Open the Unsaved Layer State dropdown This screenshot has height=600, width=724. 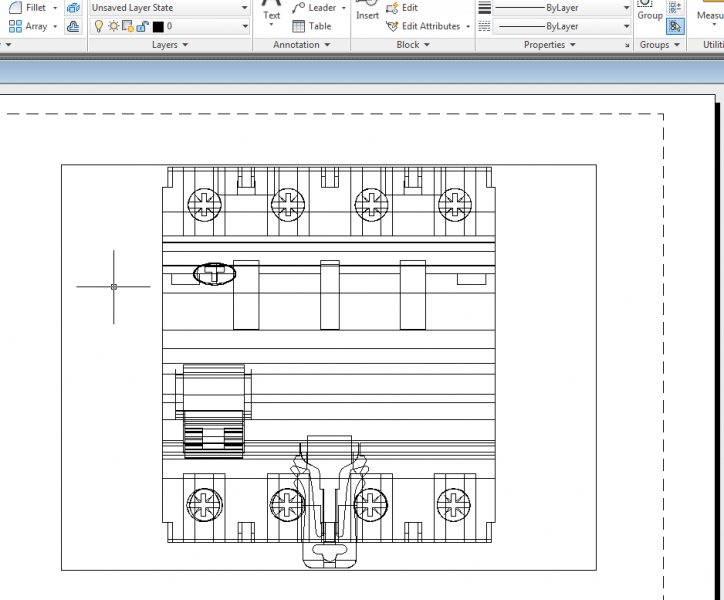point(169,8)
